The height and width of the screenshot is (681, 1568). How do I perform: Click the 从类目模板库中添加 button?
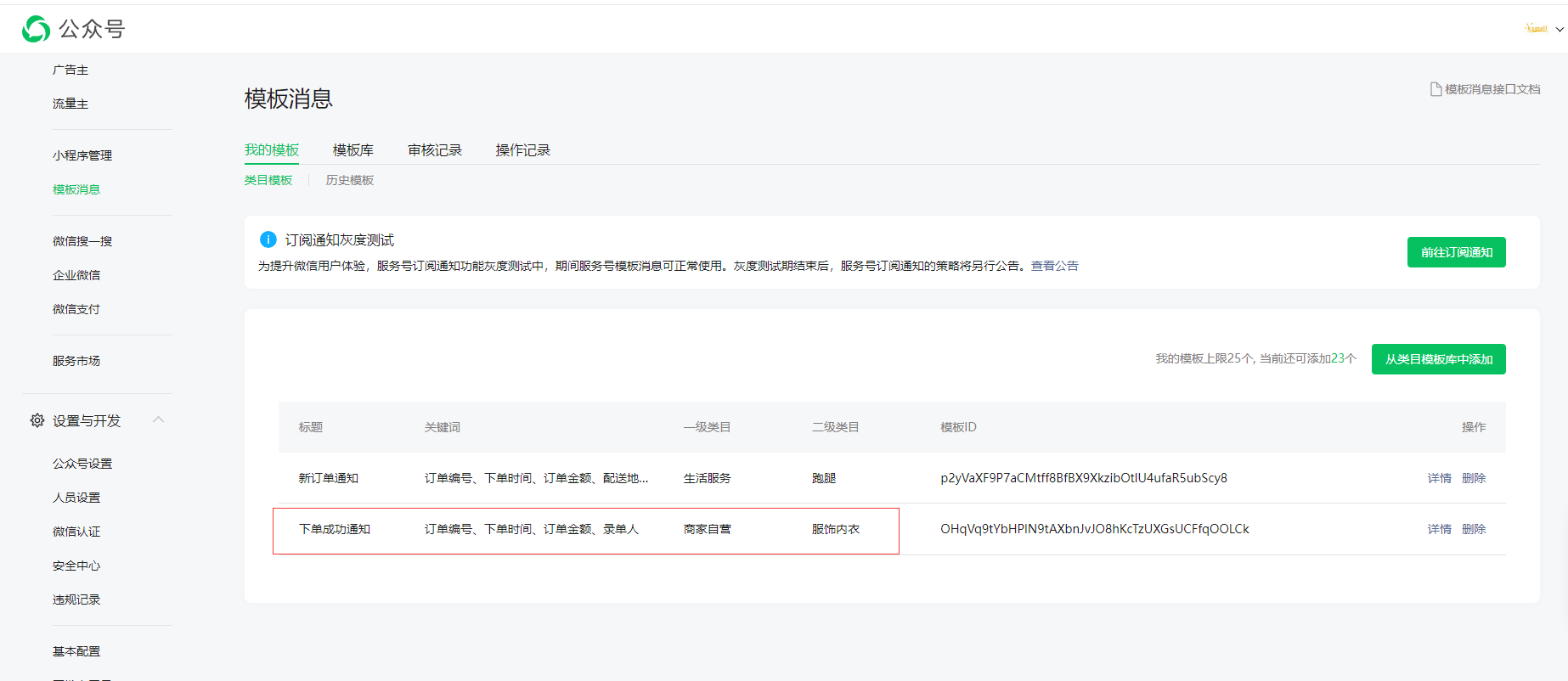pos(1438,359)
